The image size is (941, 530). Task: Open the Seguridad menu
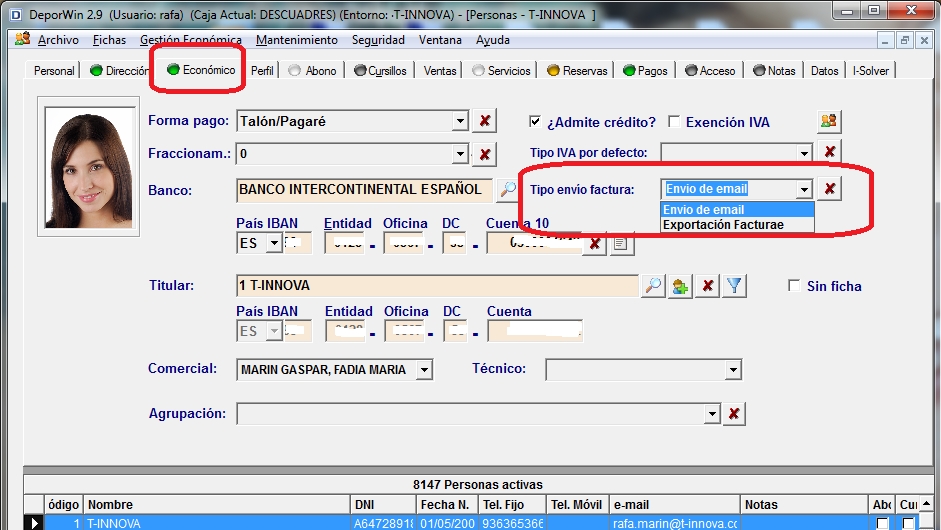coord(378,40)
